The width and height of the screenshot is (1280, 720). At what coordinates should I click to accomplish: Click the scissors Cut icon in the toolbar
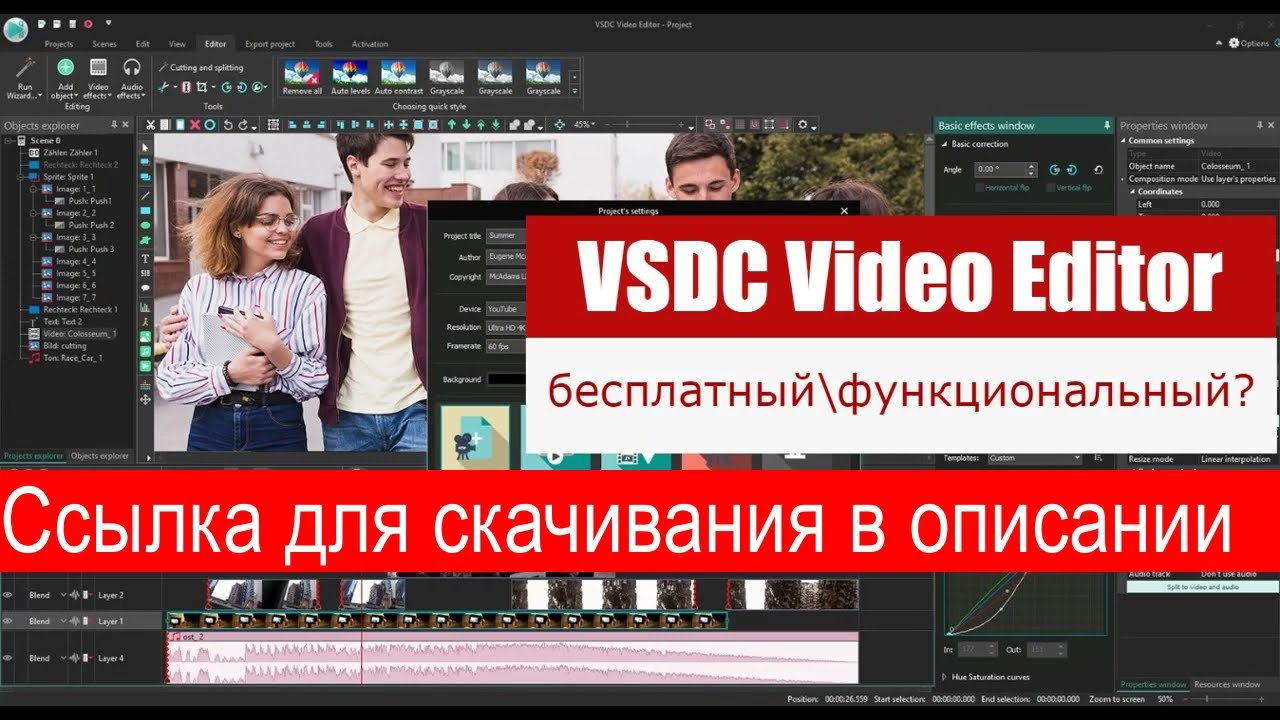[x=150, y=125]
